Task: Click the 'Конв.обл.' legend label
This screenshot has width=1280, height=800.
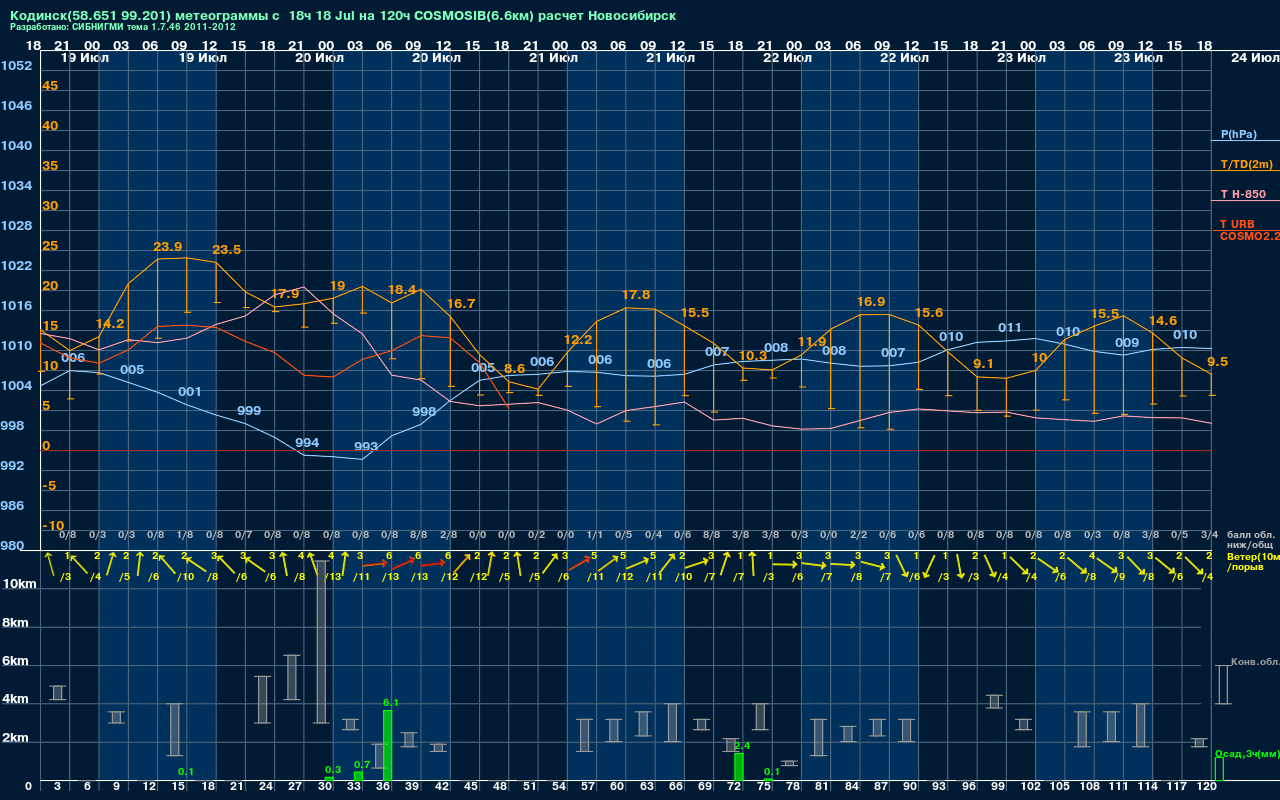Action: 1254,662
